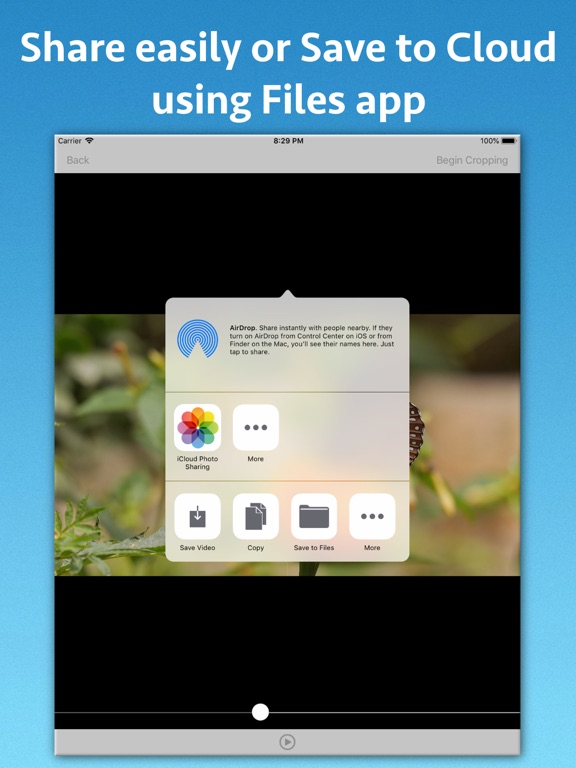Tap the video preview left of share sheet
The width and height of the screenshot is (576, 768).
click(x=110, y=445)
